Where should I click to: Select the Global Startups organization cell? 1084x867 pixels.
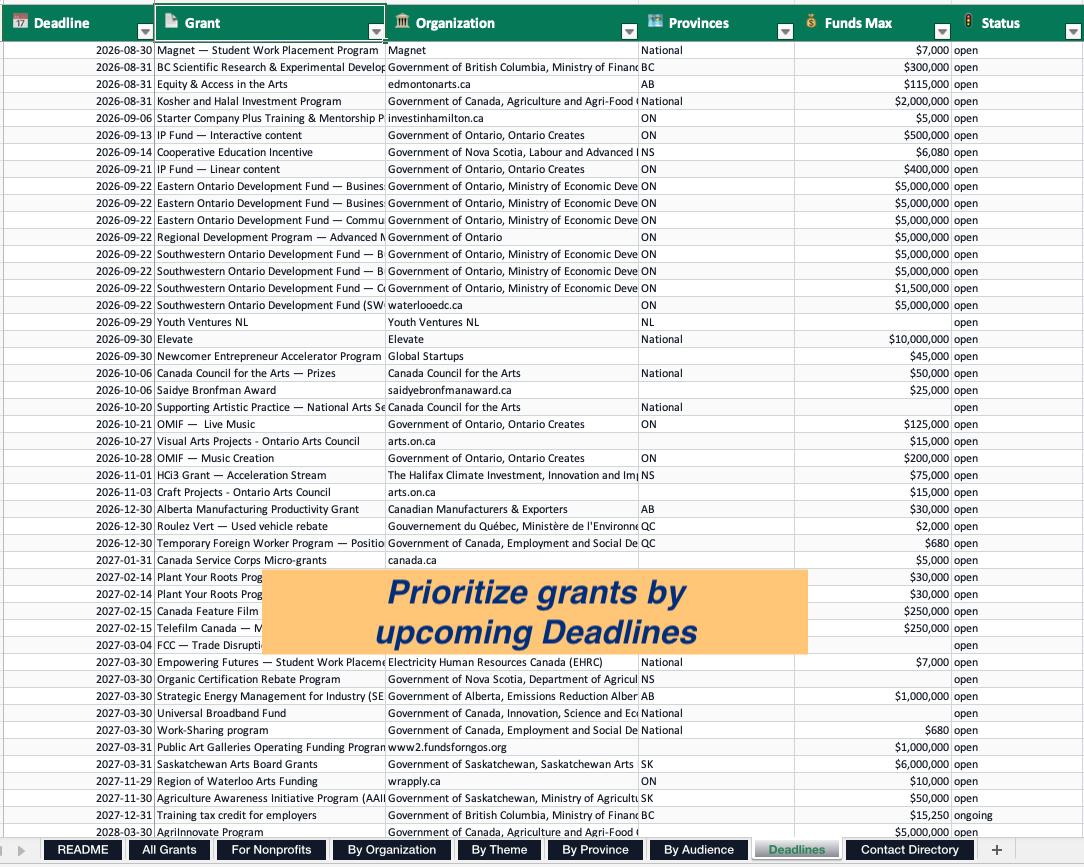tap(512, 356)
